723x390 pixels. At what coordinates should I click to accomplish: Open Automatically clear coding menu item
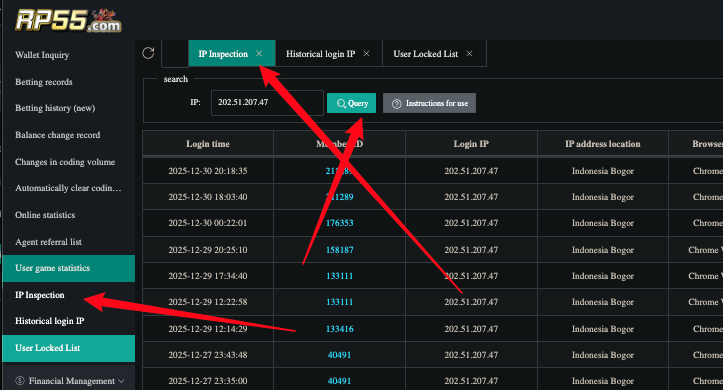pos(68,188)
